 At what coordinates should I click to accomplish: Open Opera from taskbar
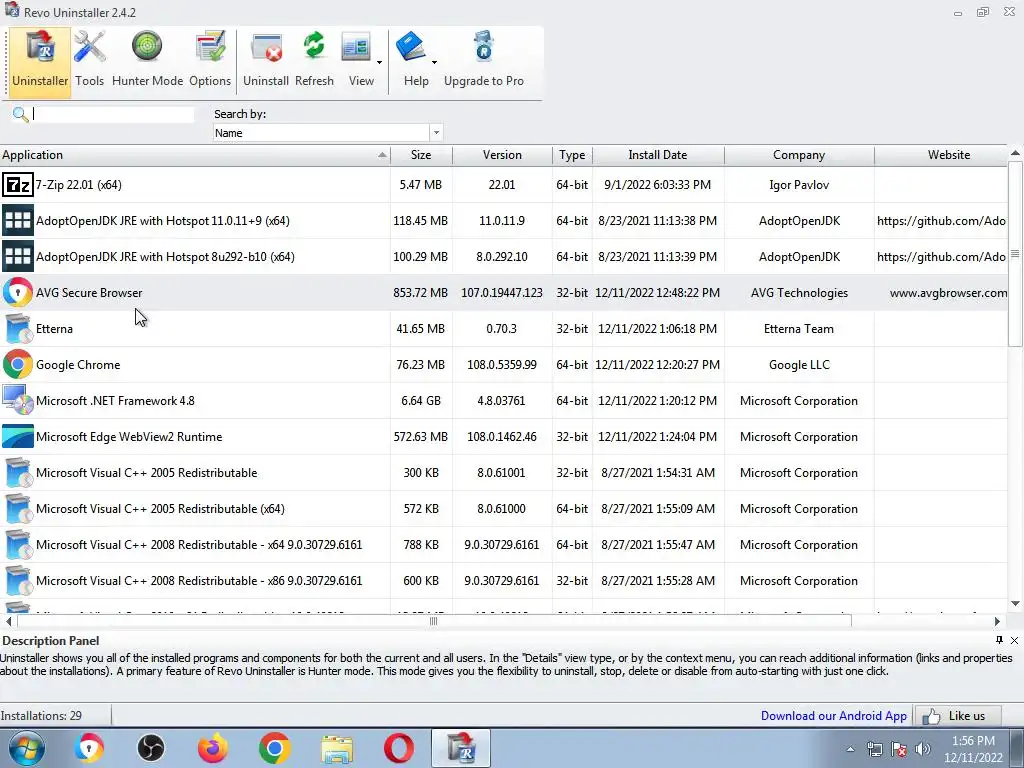point(398,748)
